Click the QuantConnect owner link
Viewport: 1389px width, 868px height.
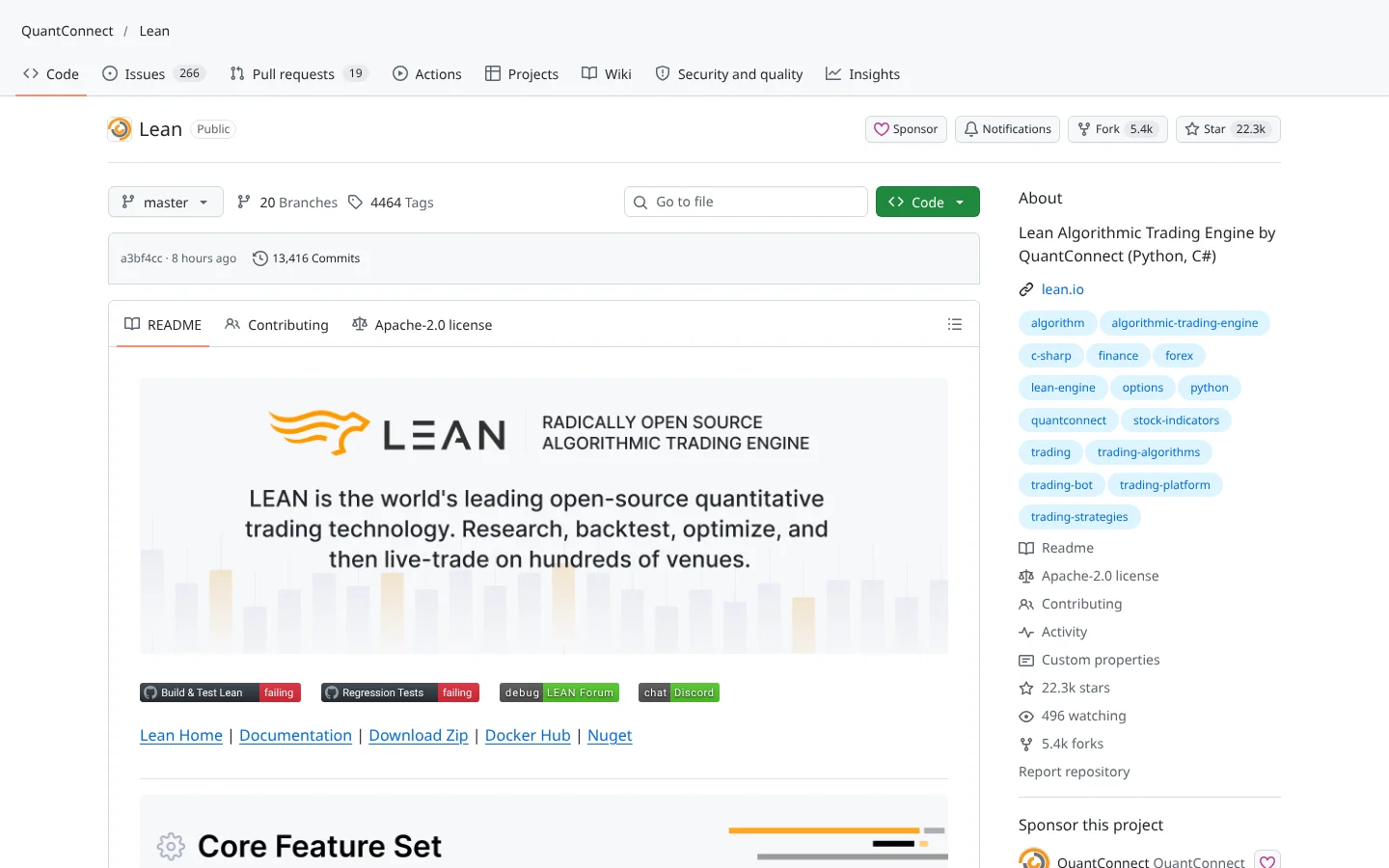[x=68, y=31]
